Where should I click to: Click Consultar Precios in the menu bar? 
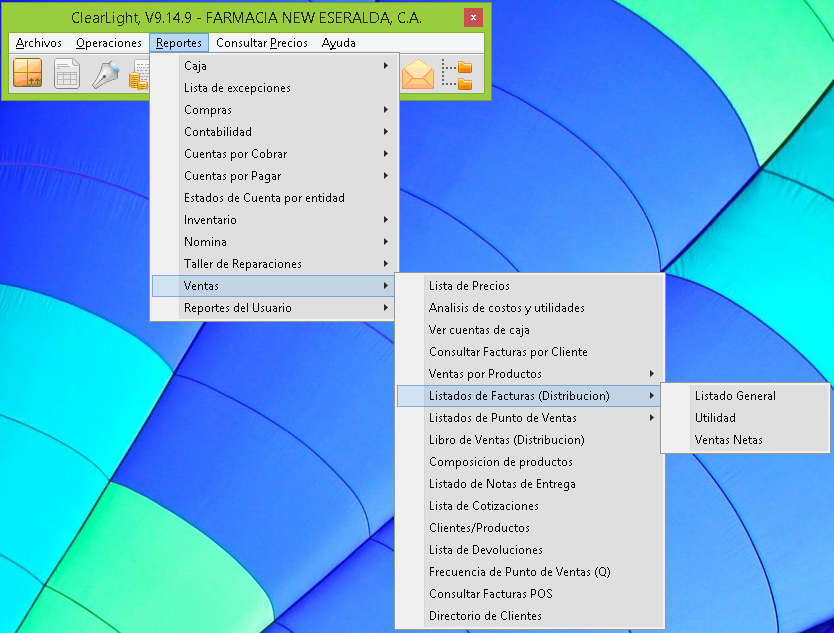pos(262,43)
